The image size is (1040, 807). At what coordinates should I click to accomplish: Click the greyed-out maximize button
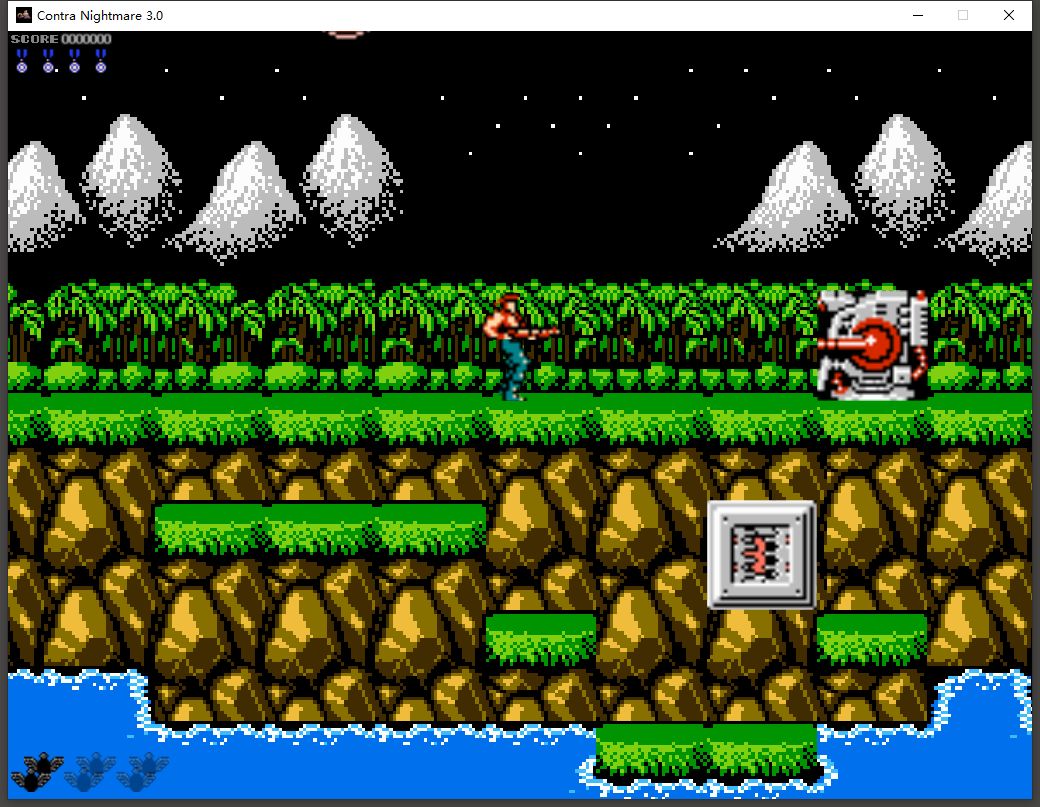tap(963, 15)
